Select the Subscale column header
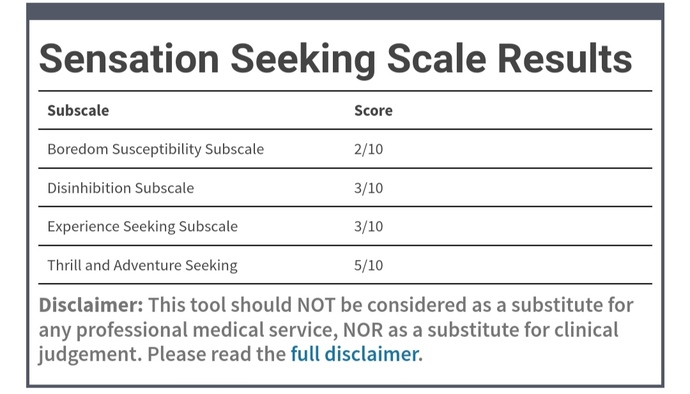The height and width of the screenshot is (394, 690). tap(78, 110)
